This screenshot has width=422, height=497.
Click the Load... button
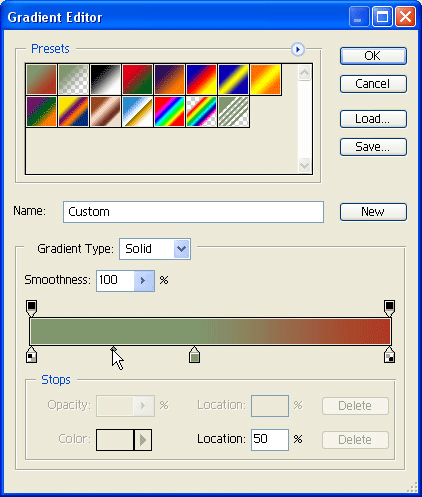click(x=373, y=119)
